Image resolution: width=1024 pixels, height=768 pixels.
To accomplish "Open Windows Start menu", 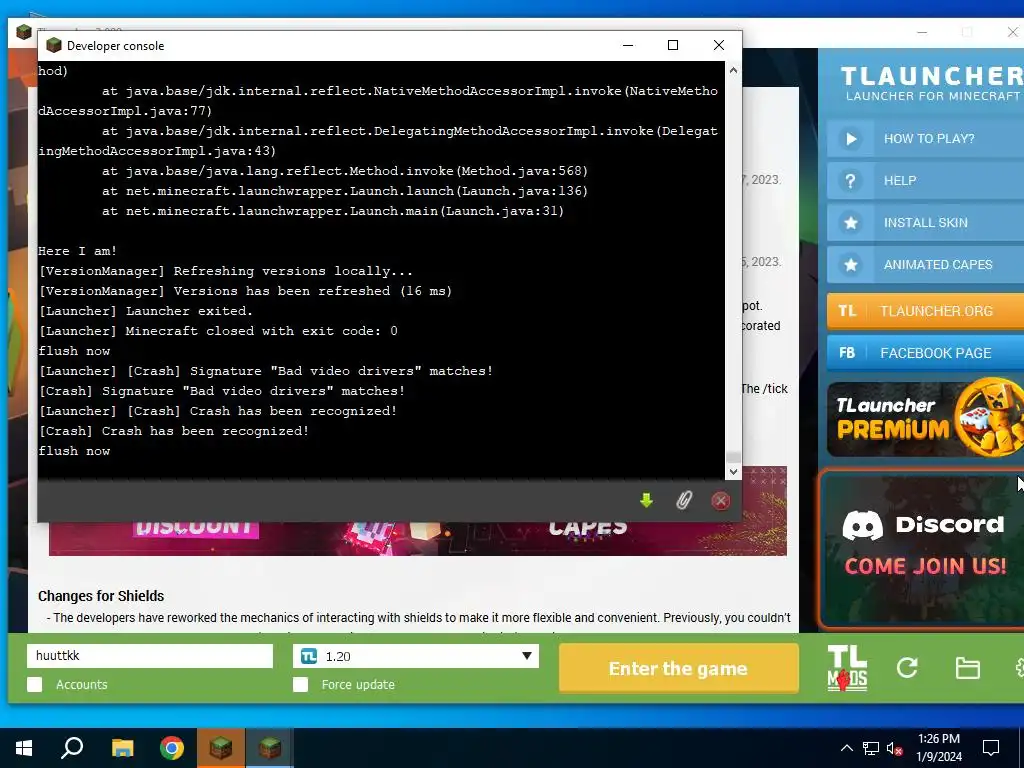I will 24,748.
